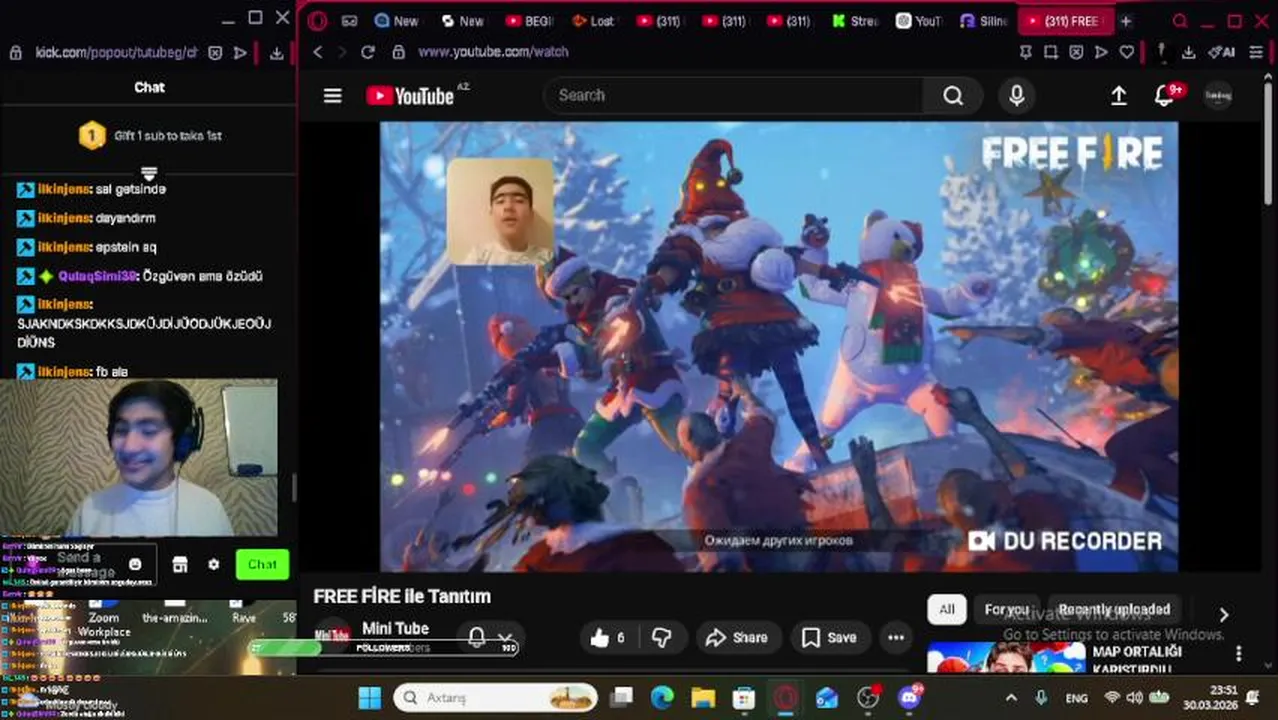Show hidden system tray icons chevron
Image resolution: width=1278 pixels, height=720 pixels.
click(x=1011, y=697)
